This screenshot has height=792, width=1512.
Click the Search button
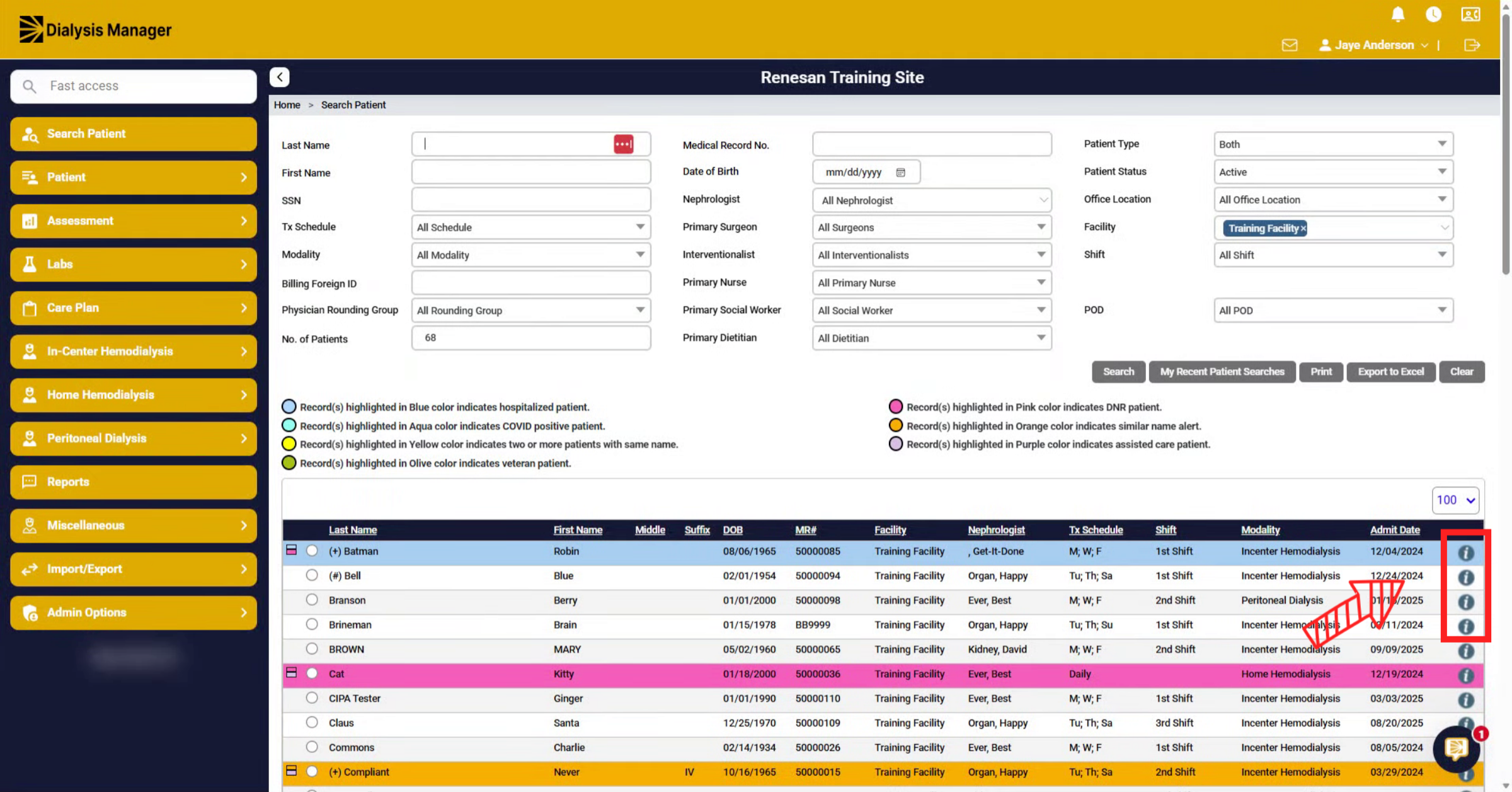(1118, 372)
